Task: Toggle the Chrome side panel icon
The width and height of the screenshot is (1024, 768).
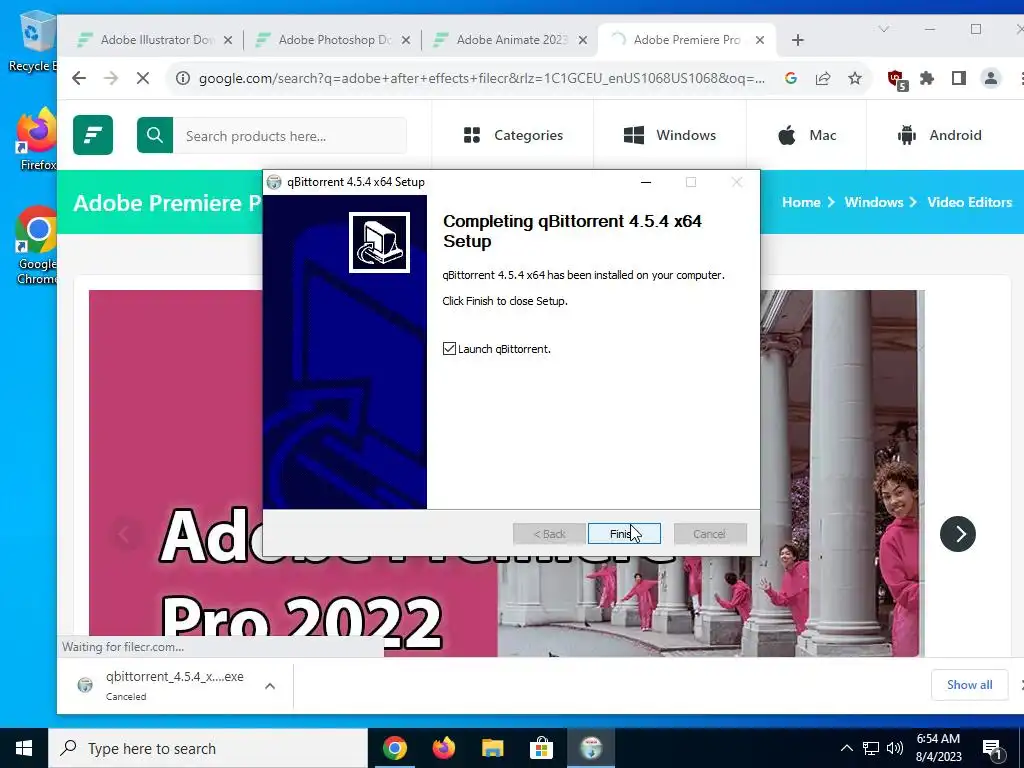Action: [959, 78]
